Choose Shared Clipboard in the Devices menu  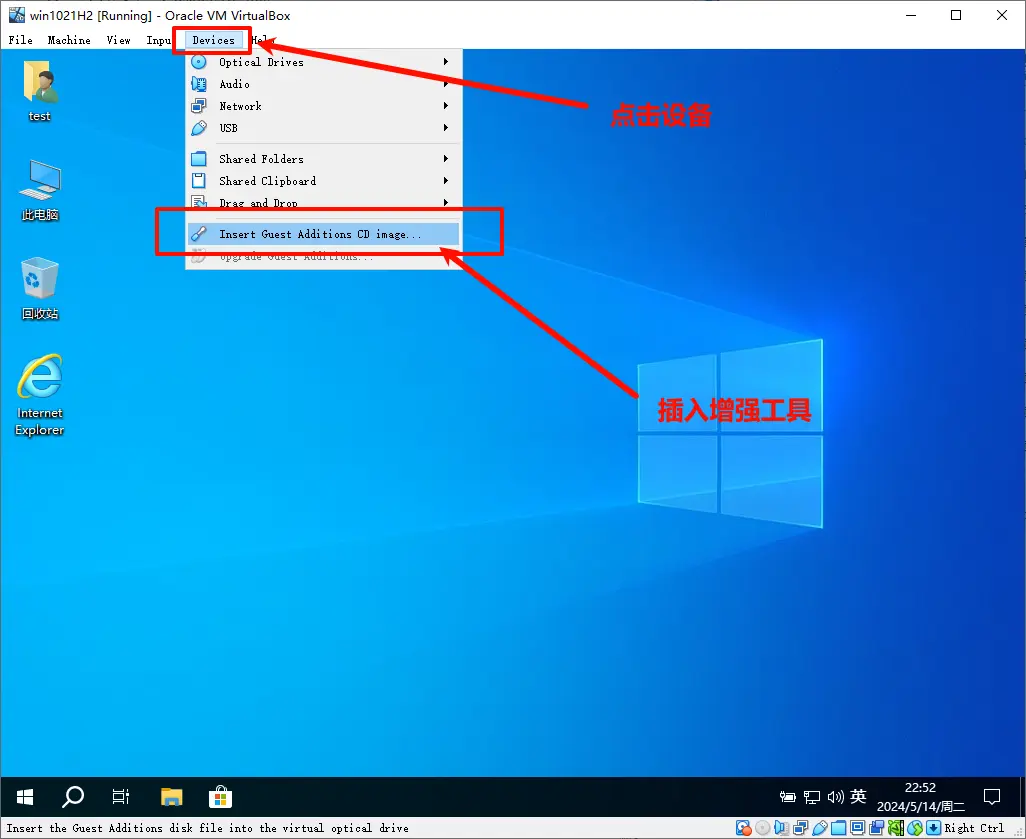(x=324, y=181)
